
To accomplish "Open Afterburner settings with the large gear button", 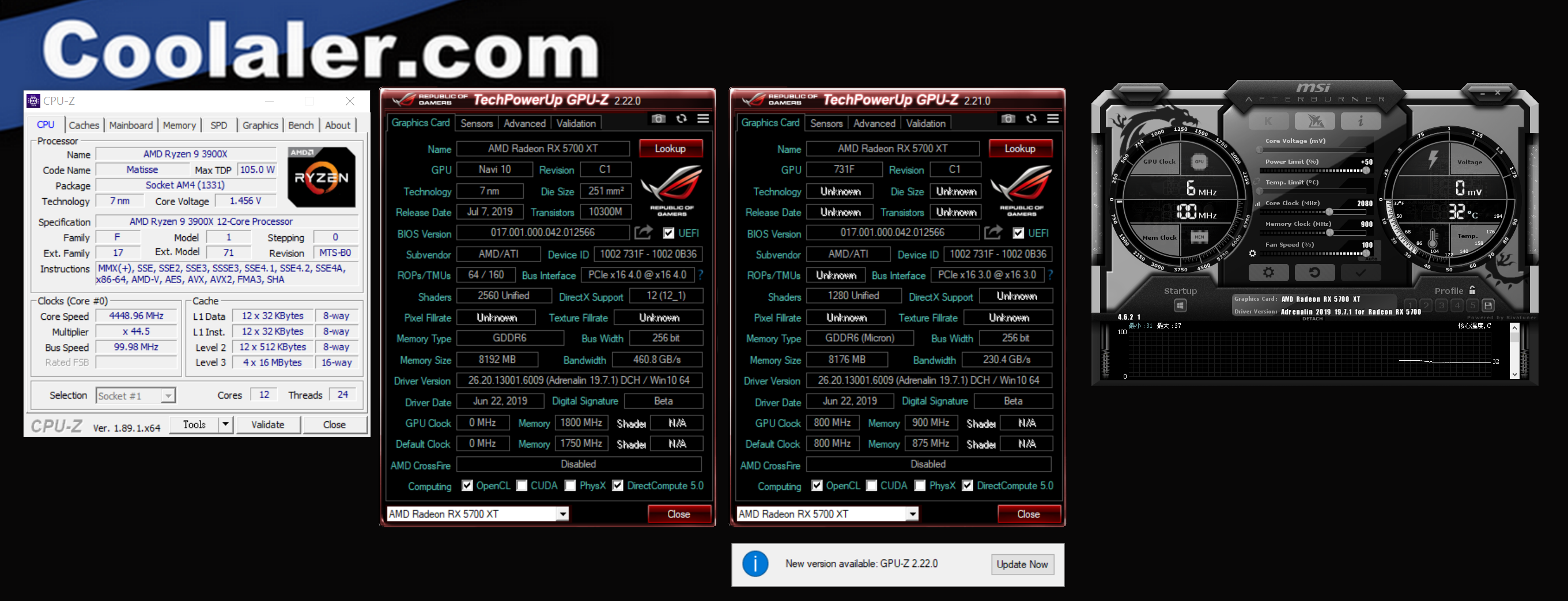I will coord(1268,273).
